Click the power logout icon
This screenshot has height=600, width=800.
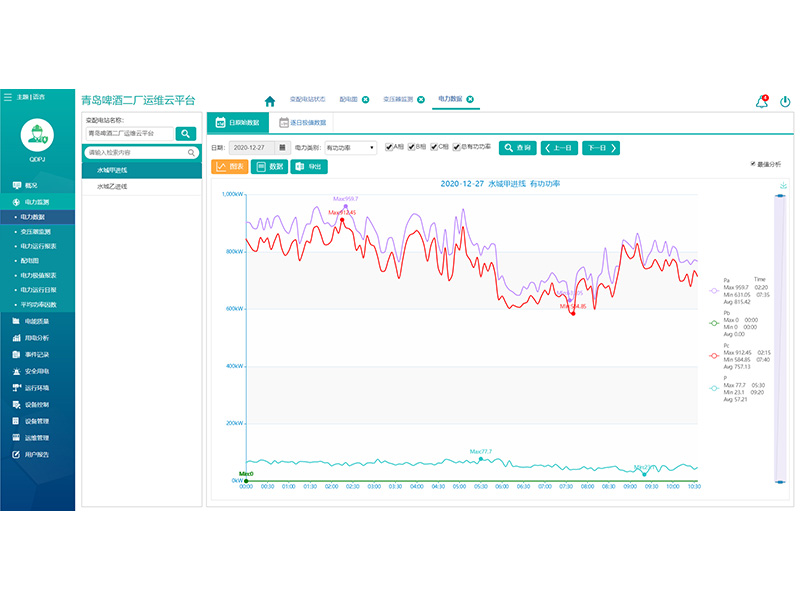pos(785,101)
